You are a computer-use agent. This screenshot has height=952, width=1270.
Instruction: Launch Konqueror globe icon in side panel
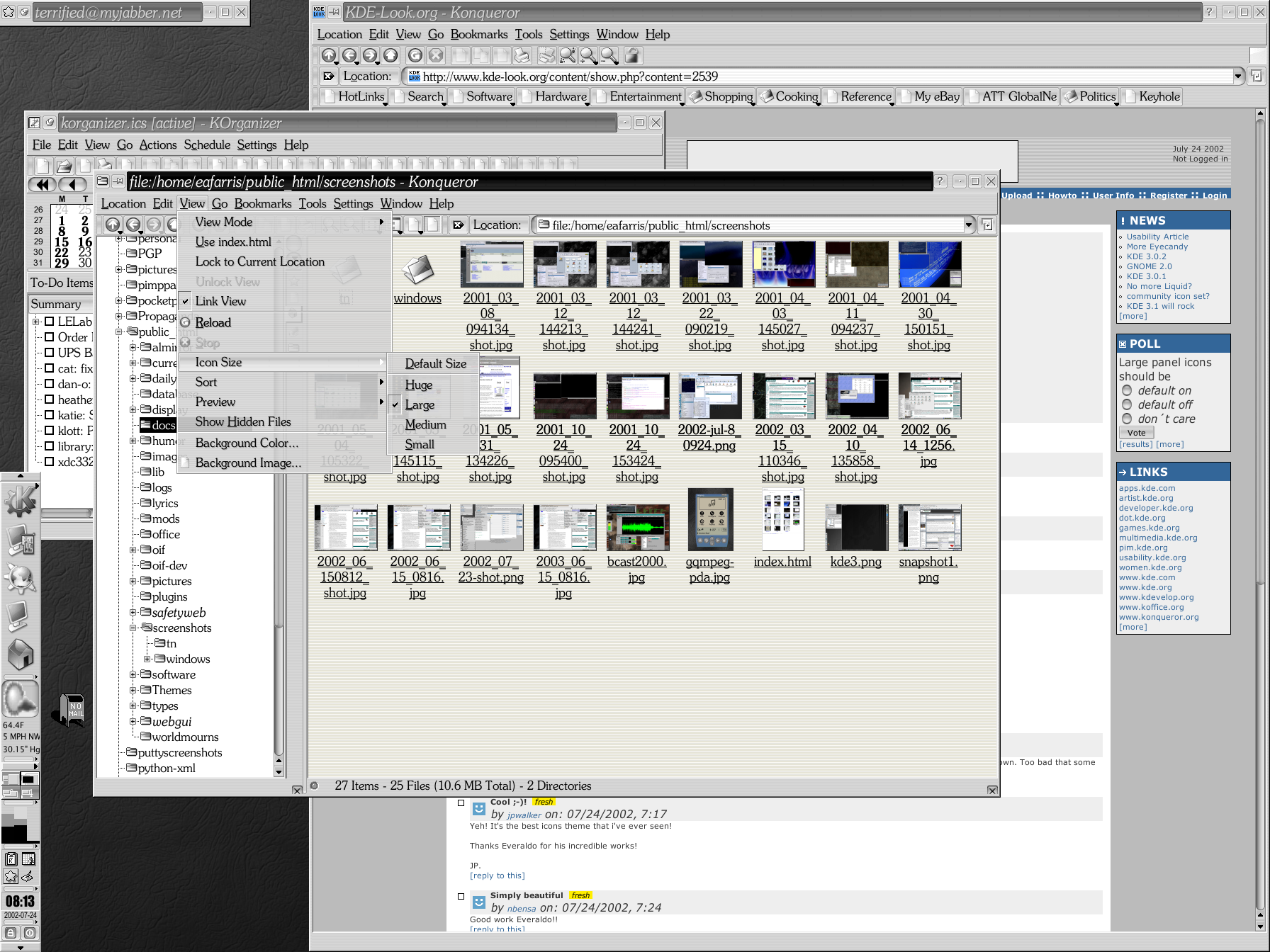point(20,578)
